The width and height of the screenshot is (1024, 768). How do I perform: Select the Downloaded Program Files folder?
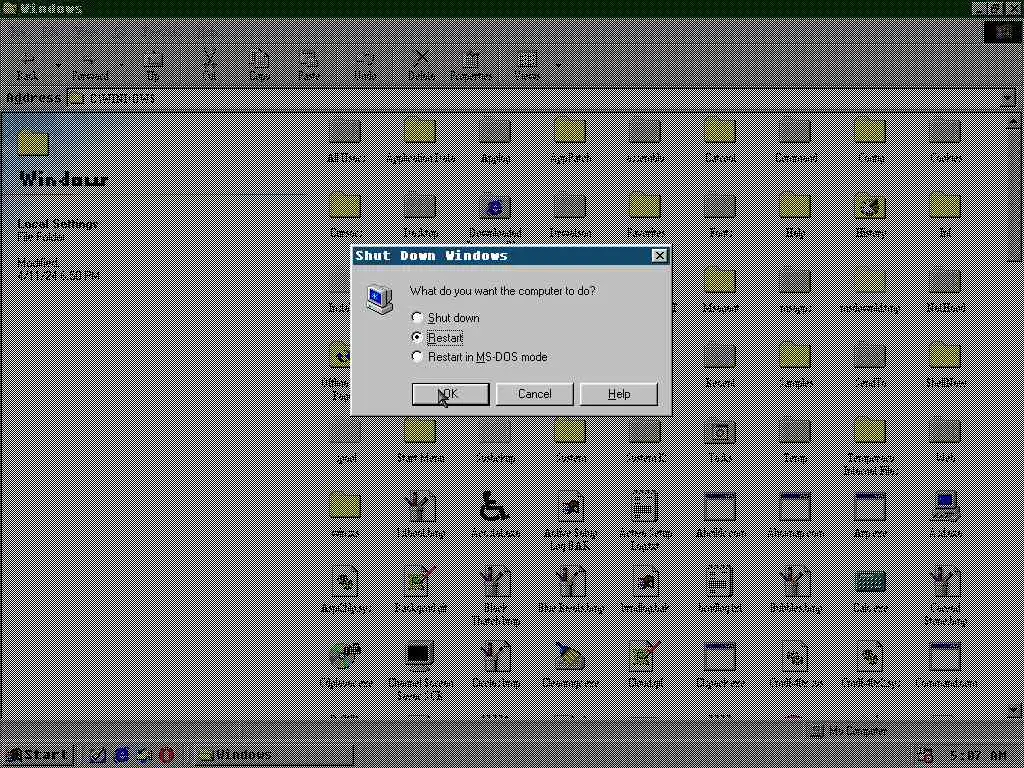tap(495, 219)
